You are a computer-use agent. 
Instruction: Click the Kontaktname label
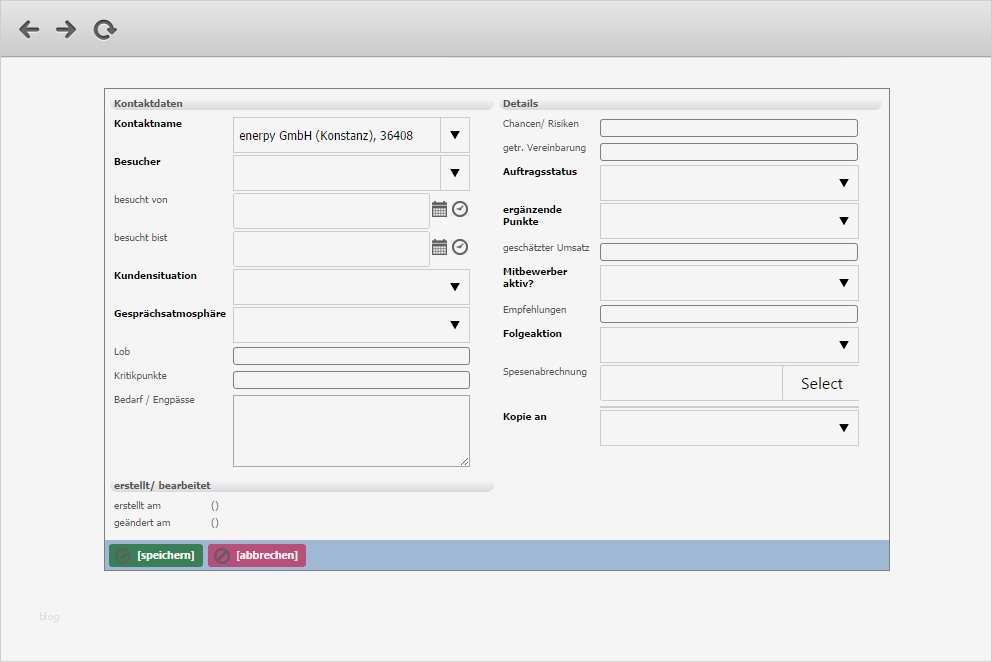point(147,123)
